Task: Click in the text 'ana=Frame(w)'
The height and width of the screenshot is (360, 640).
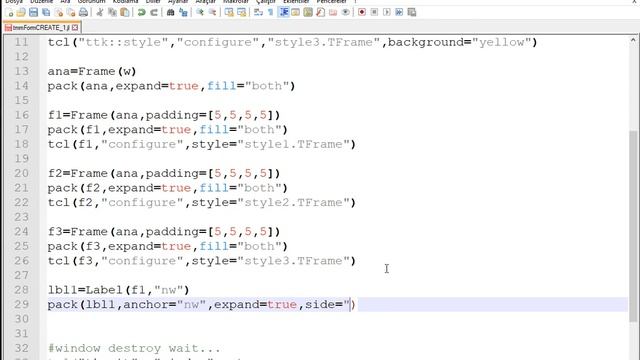Action: click(92, 71)
